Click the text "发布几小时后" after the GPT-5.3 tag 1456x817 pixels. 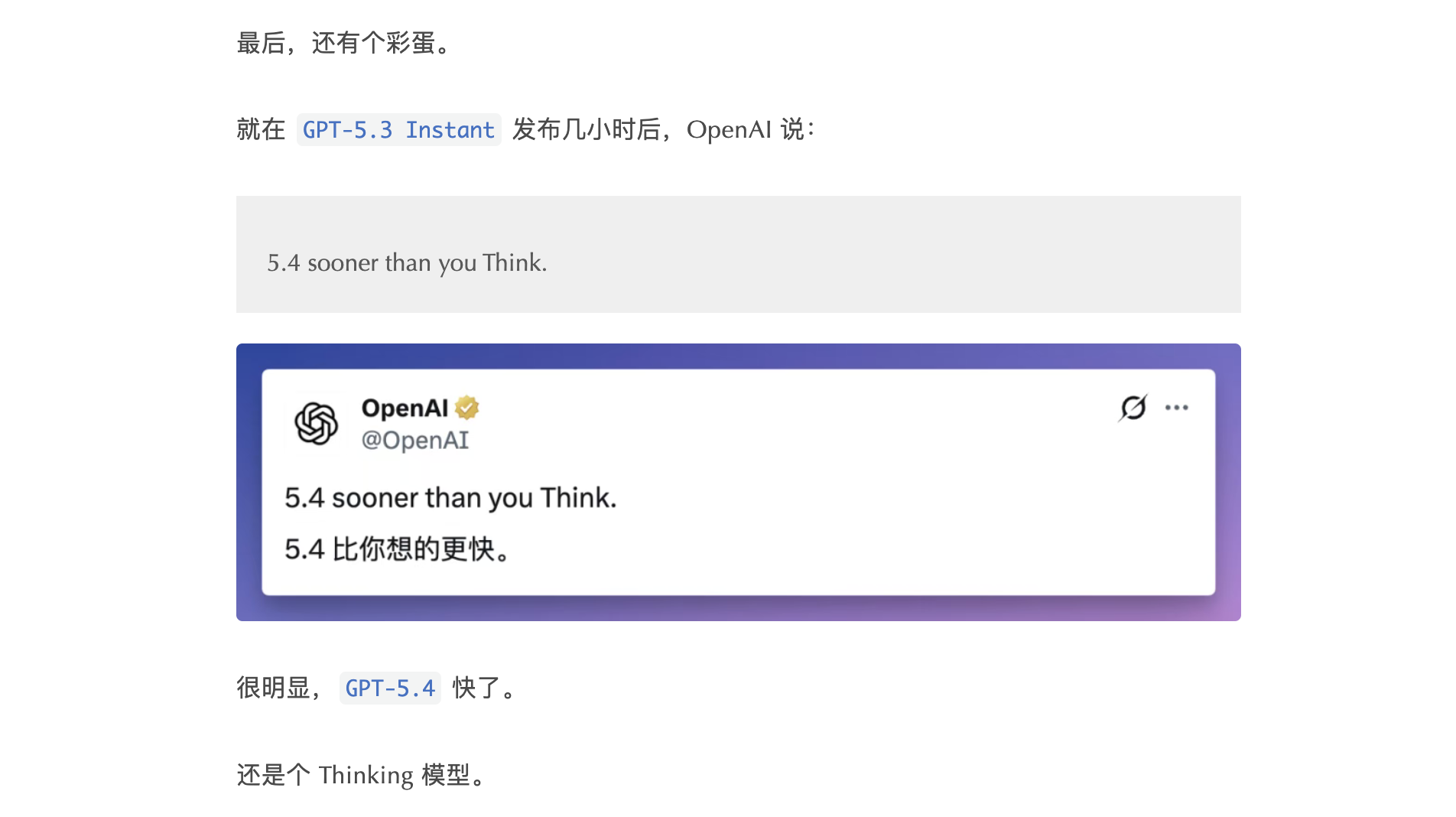click(x=586, y=130)
